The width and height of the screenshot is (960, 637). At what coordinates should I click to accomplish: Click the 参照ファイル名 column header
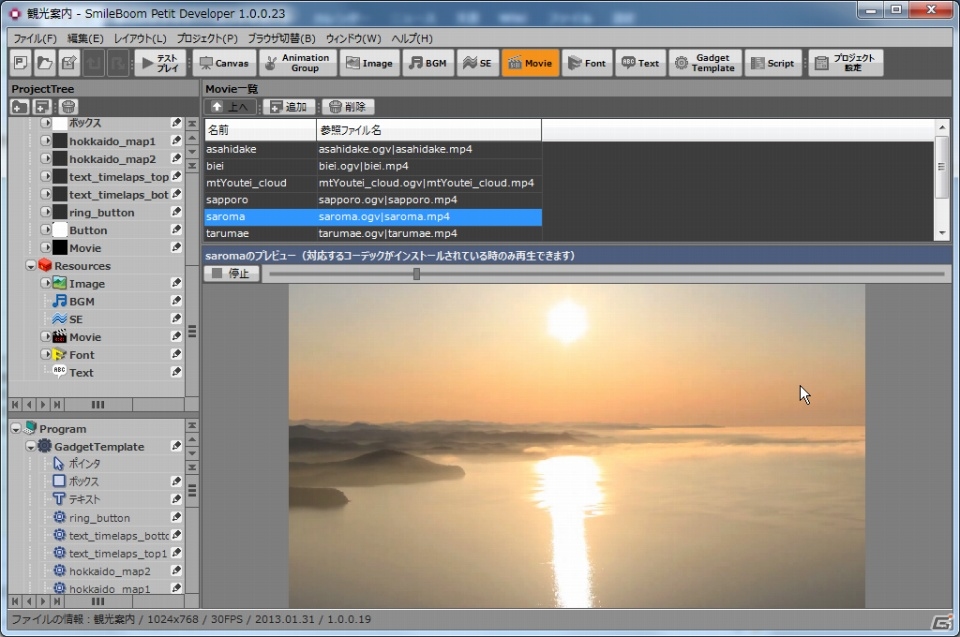[x=429, y=130]
